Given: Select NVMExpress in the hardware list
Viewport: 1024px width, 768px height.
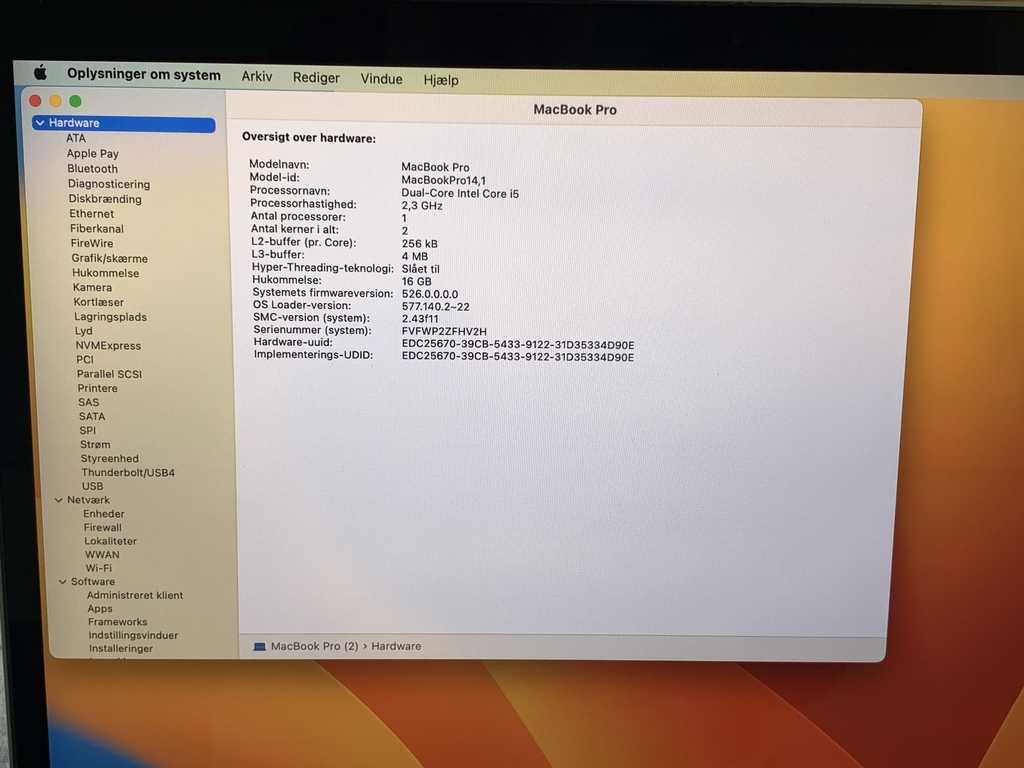Looking at the screenshot, I should pos(108,346).
